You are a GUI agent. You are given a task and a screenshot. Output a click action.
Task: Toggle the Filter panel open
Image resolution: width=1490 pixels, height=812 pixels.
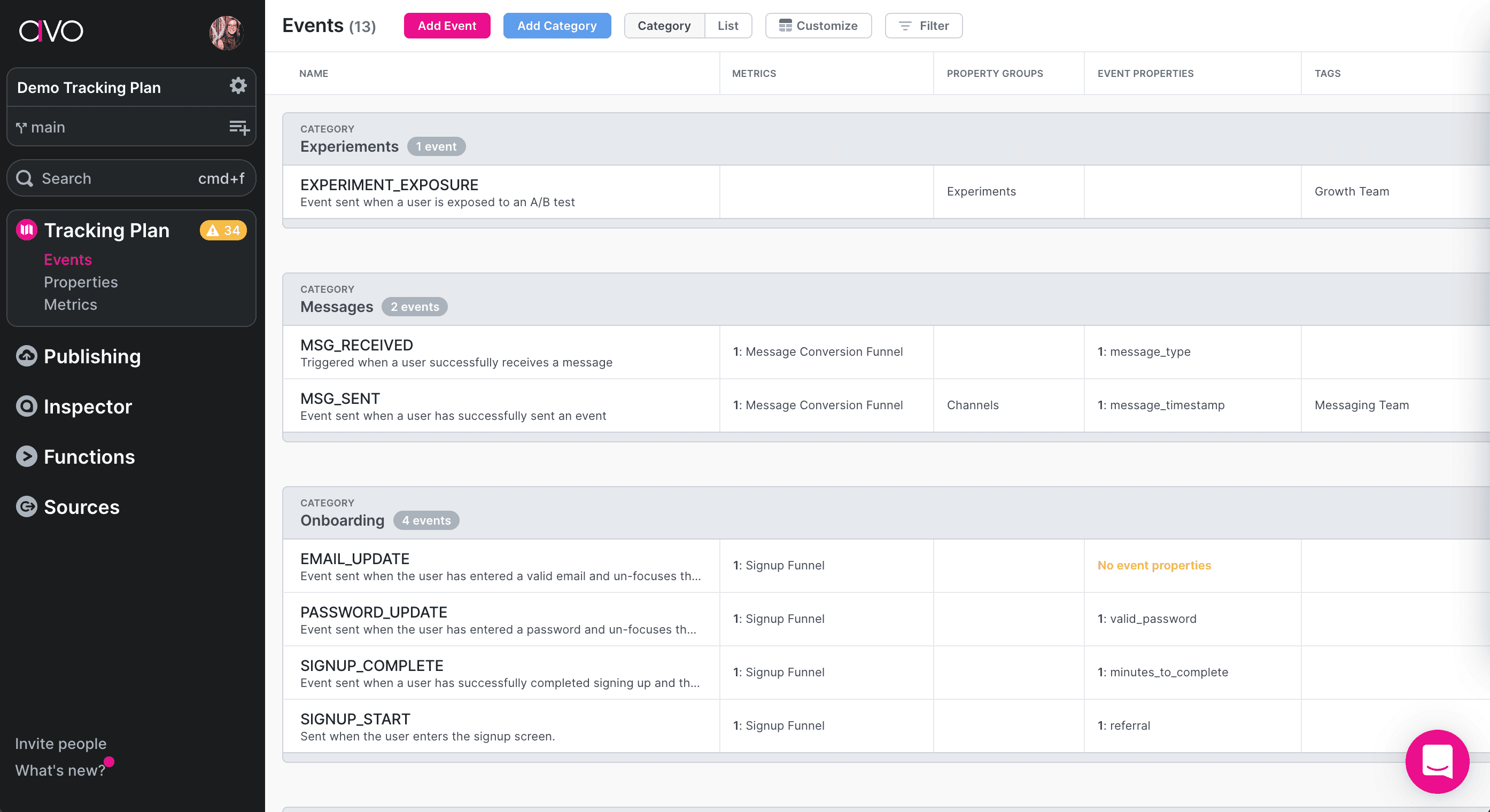tap(923, 25)
